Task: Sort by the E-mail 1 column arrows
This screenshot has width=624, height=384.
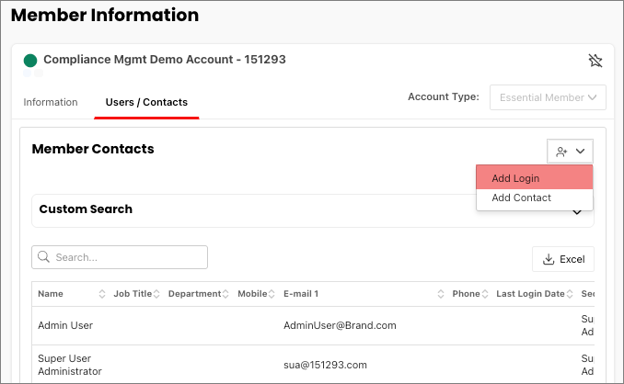Action: pyautogui.click(x=441, y=294)
